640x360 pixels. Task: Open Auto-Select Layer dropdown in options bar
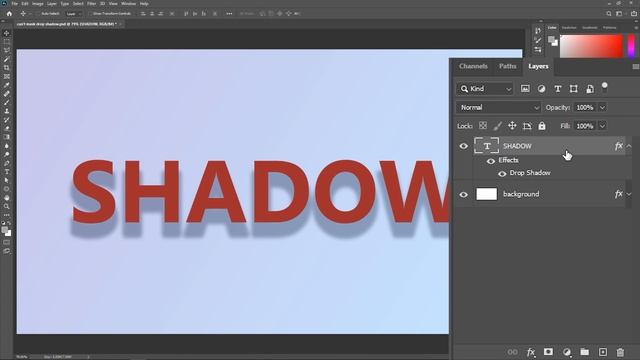(x=73, y=13)
